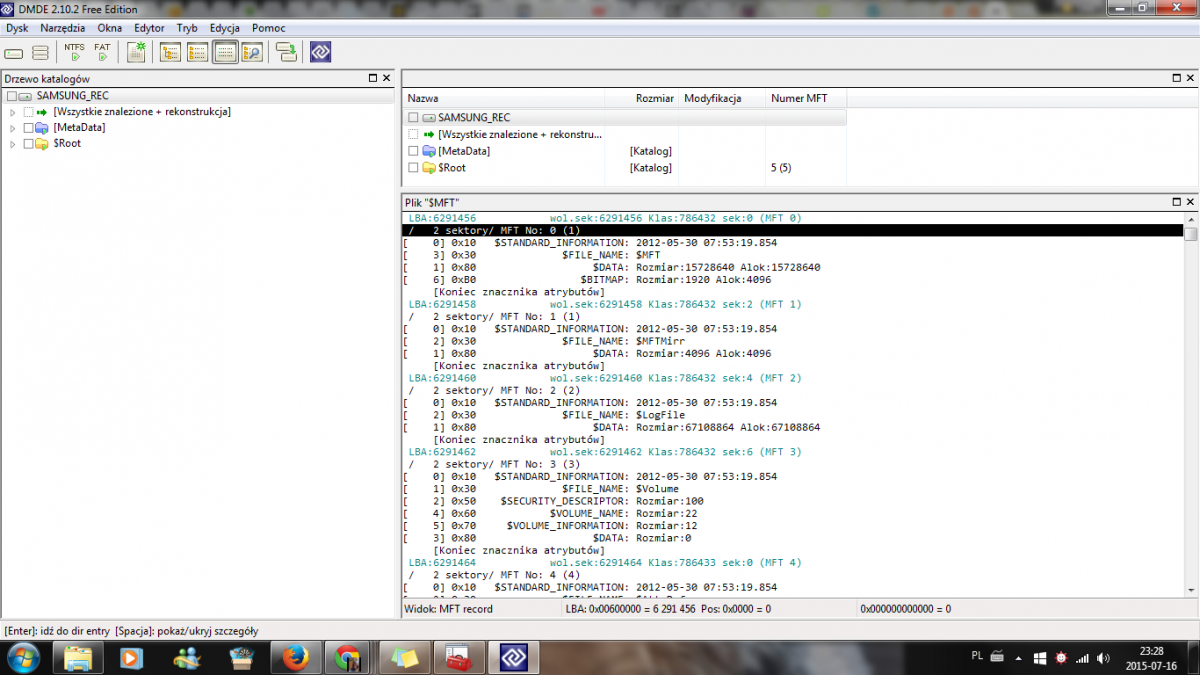Open the Tryb menu

[187, 28]
